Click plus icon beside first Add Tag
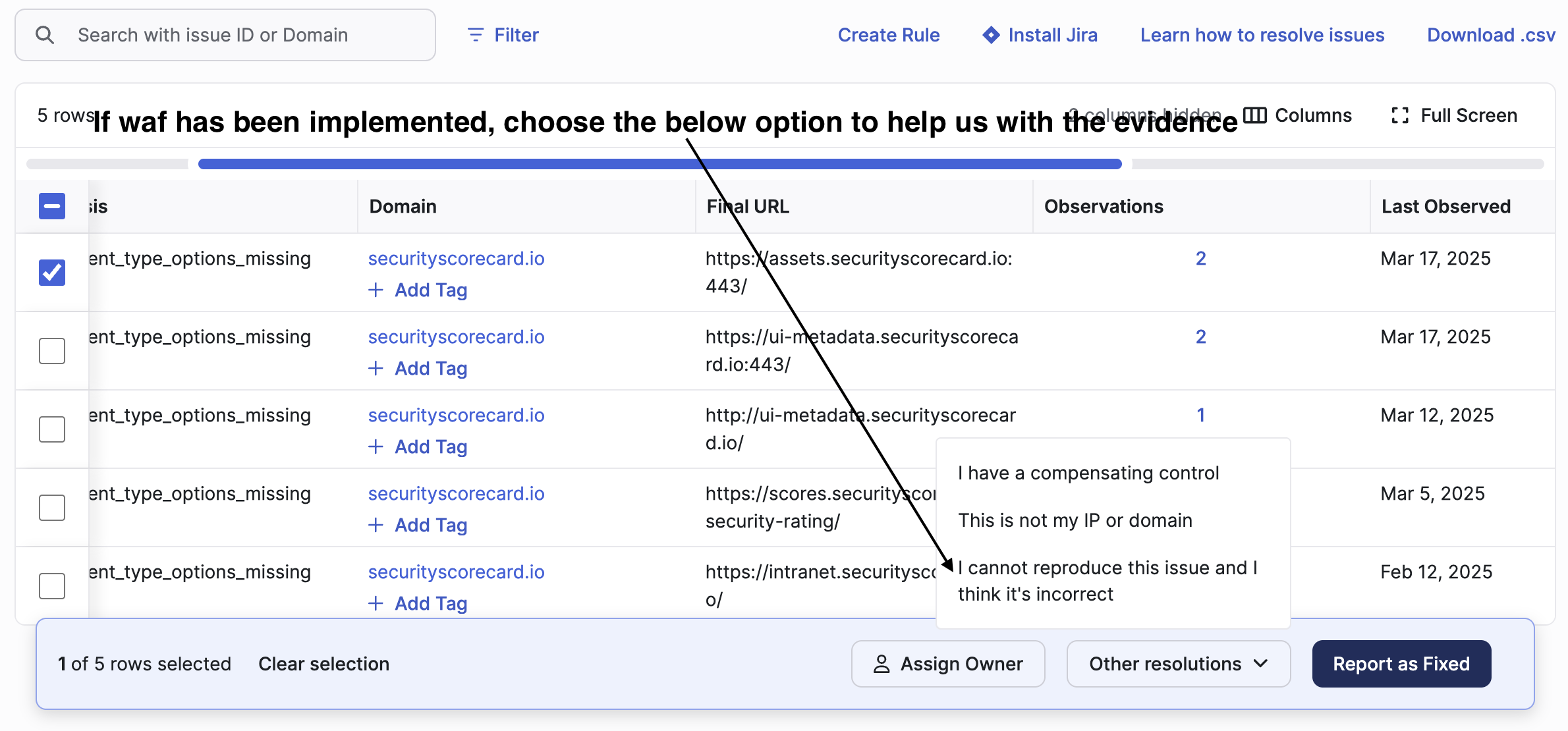 376,290
